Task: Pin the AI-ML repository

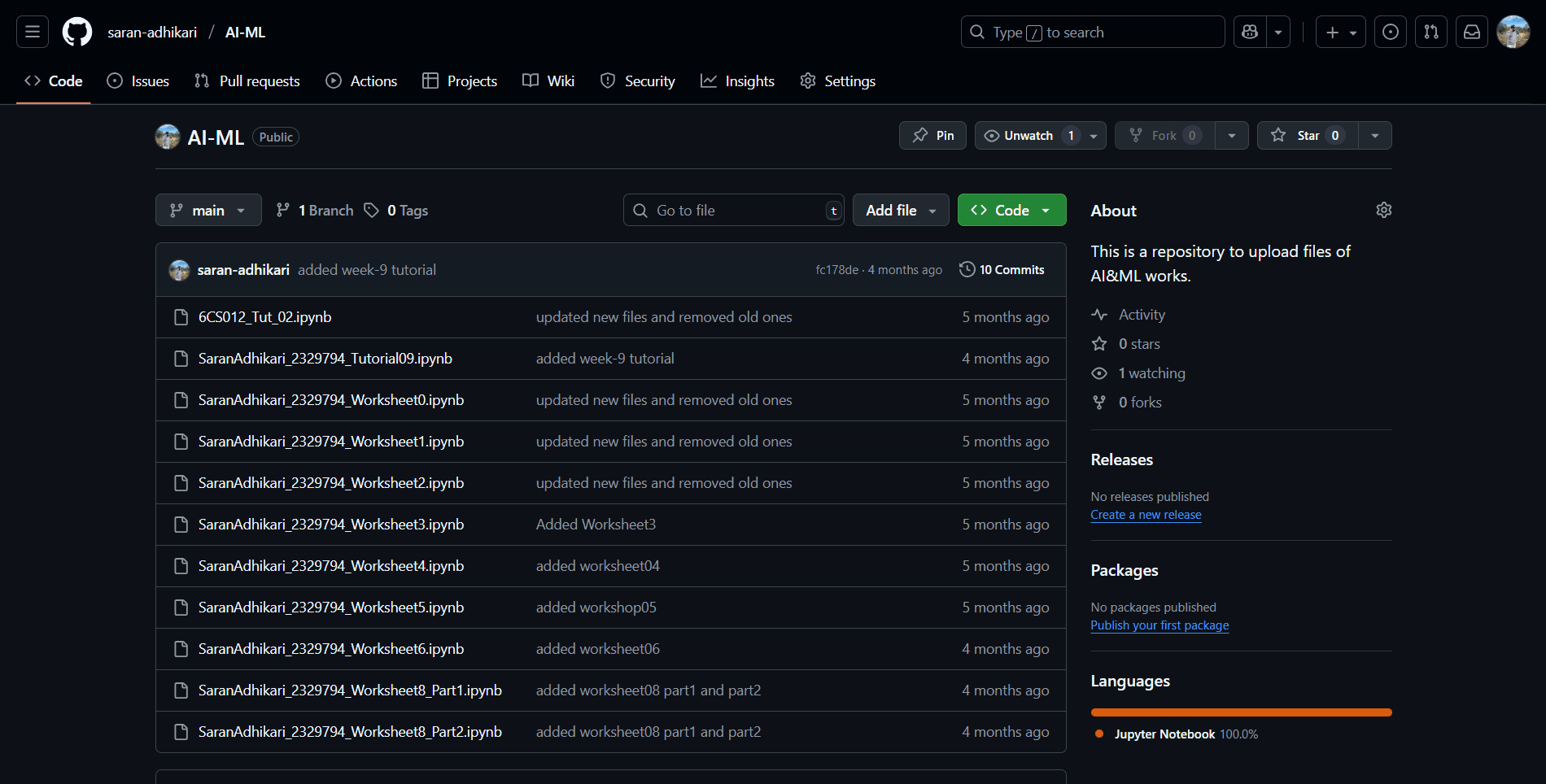Action: pyautogui.click(x=932, y=136)
